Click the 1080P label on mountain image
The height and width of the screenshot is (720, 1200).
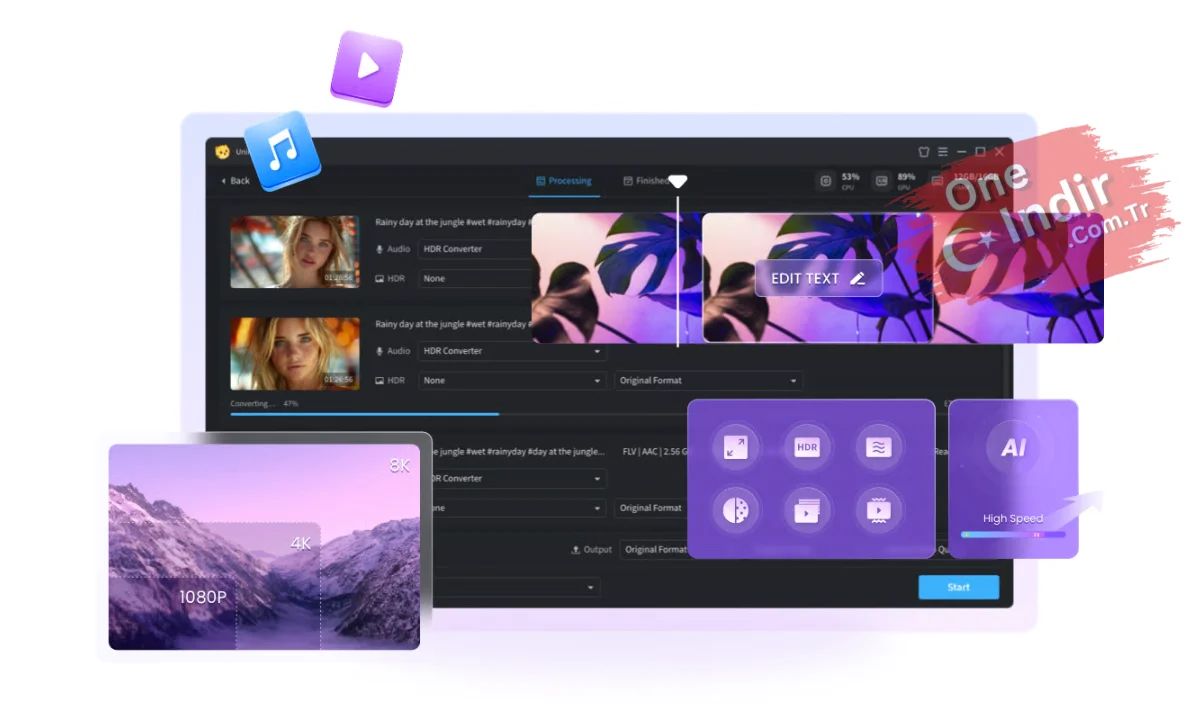[x=202, y=597]
